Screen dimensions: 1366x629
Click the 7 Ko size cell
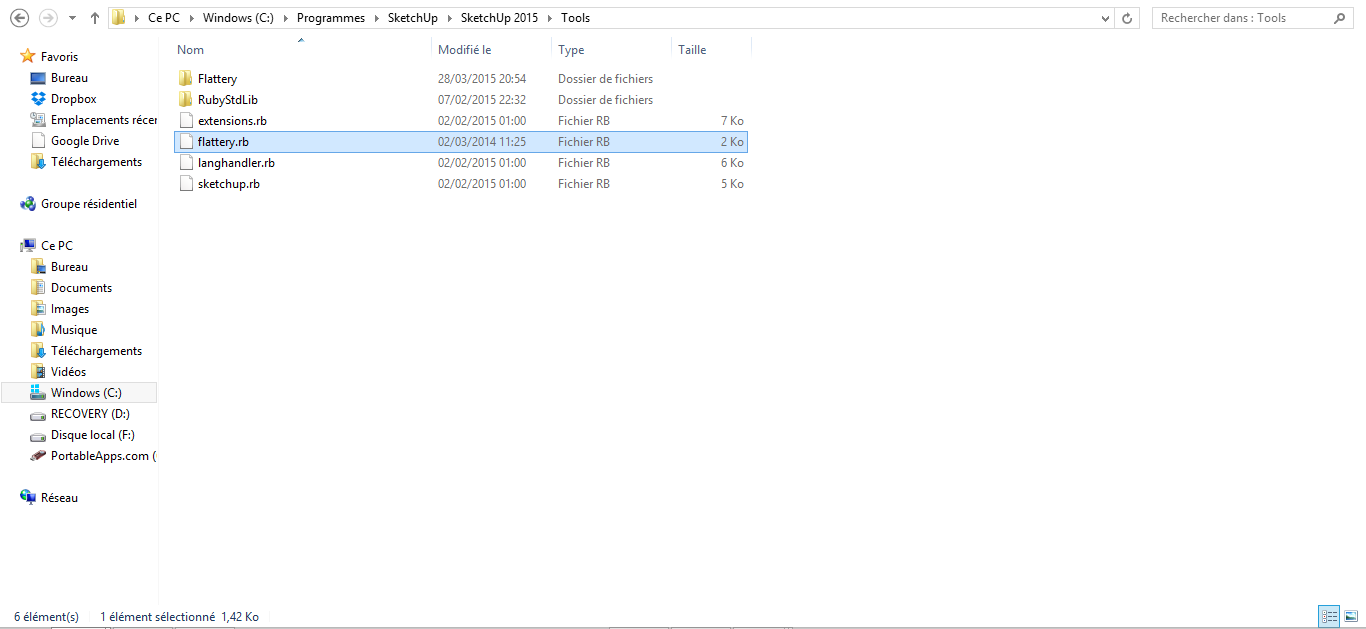coord(731,120)
